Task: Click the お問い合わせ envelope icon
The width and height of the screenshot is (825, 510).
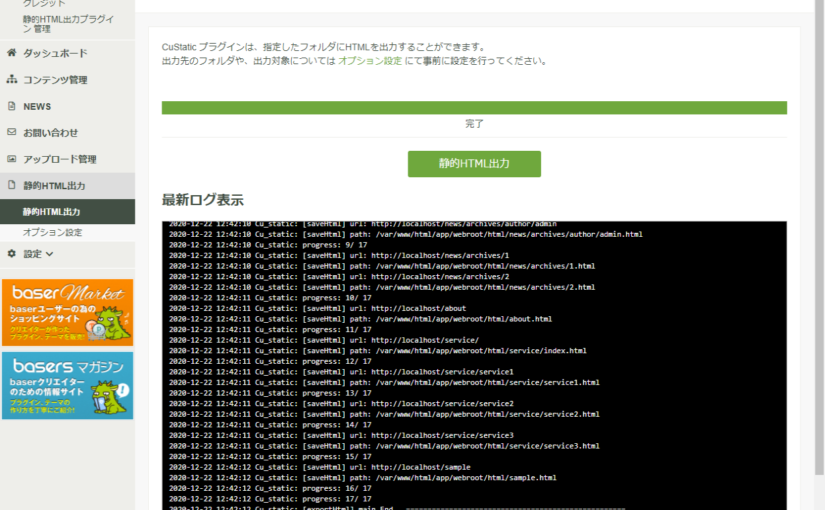Action: coord(12,132)
